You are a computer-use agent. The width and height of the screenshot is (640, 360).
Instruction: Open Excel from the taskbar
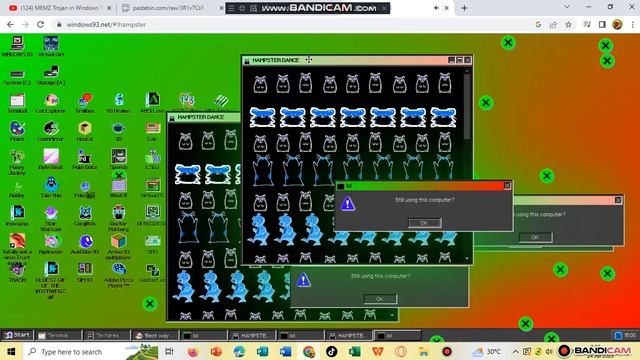(x=354, y=351)
